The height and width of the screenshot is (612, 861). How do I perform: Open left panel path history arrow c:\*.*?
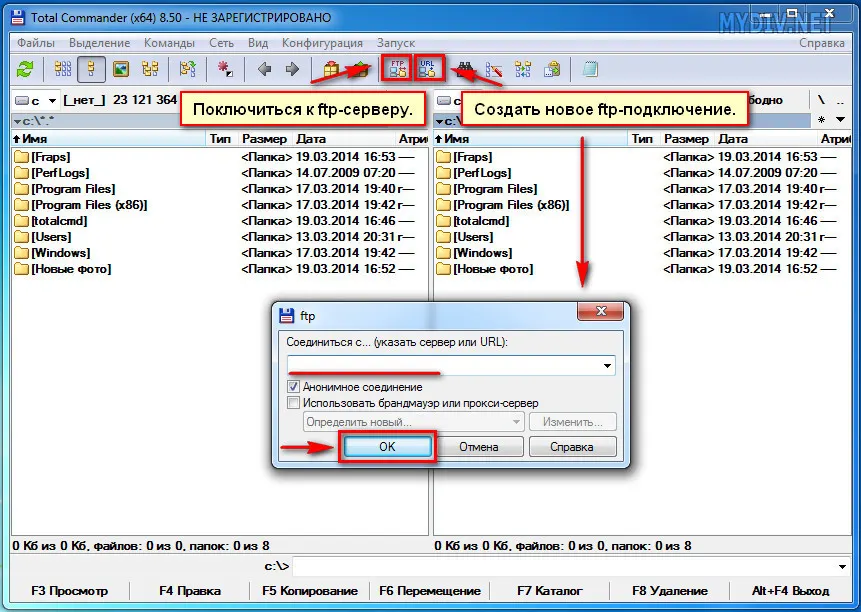point(18,121)
